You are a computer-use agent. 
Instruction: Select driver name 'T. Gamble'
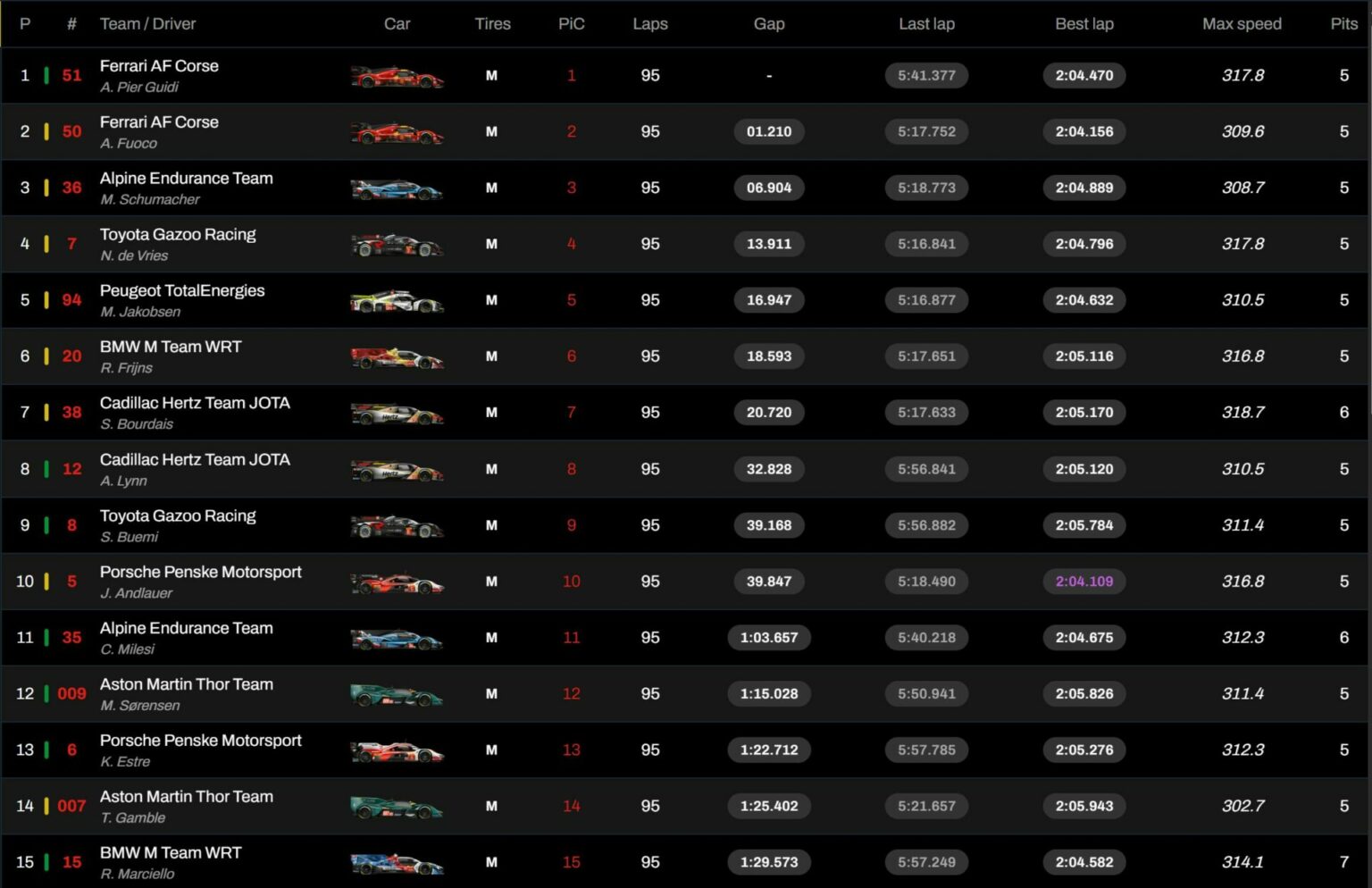pyautogui.click(x=132, y=818)
